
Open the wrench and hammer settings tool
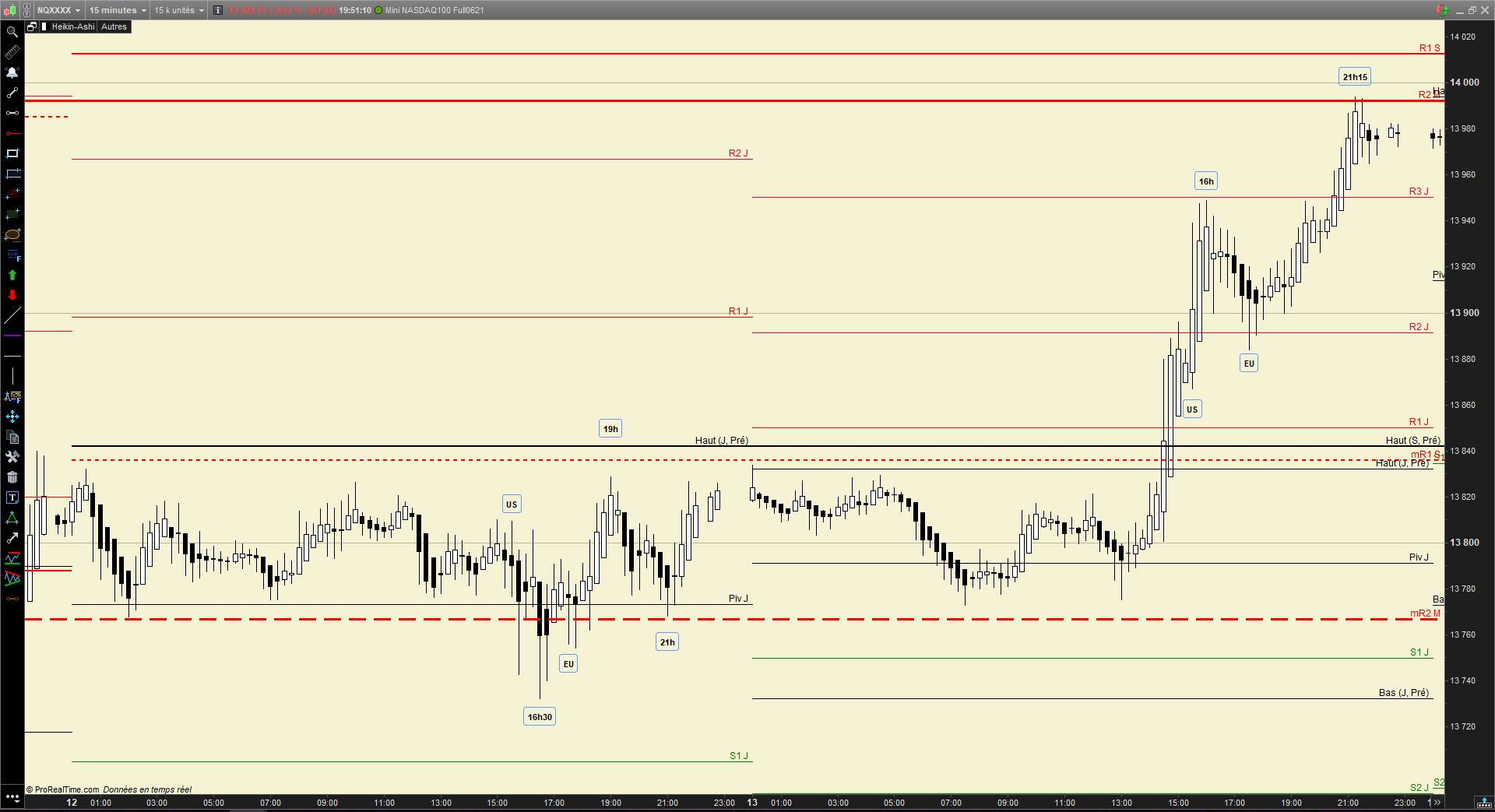(x=12, y=457)
